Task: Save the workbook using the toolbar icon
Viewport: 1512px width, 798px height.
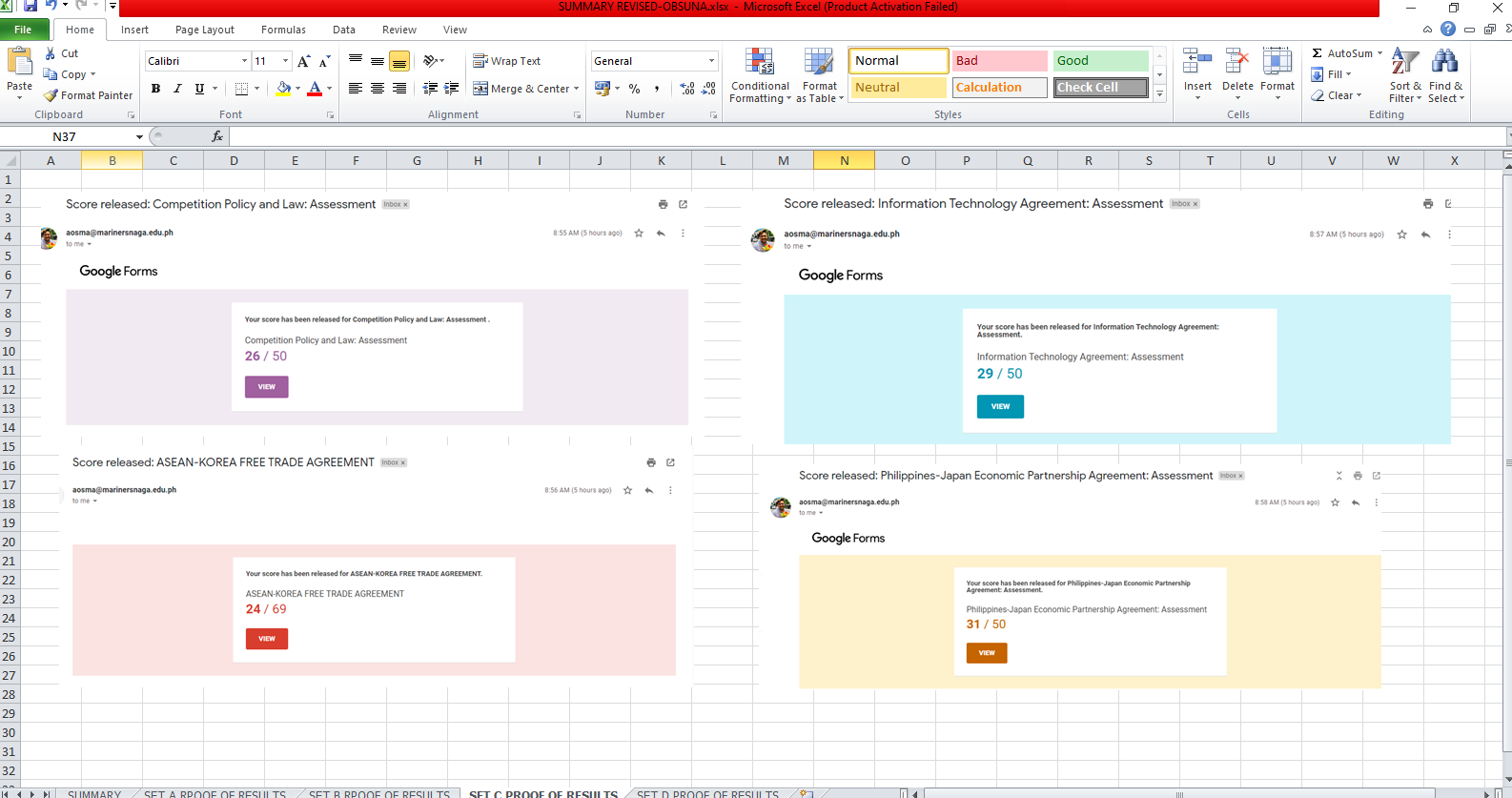Action: pyautogui.click(x=31, y=6)
